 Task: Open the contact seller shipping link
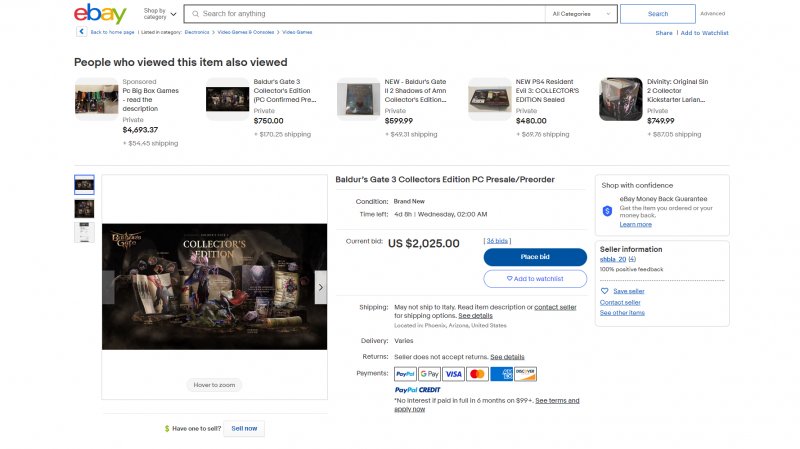[555, 307]
